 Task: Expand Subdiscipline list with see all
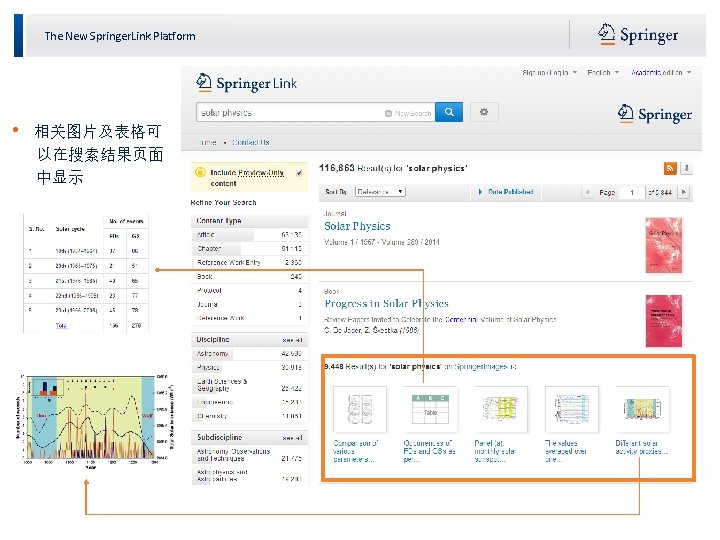pos(292,438)
